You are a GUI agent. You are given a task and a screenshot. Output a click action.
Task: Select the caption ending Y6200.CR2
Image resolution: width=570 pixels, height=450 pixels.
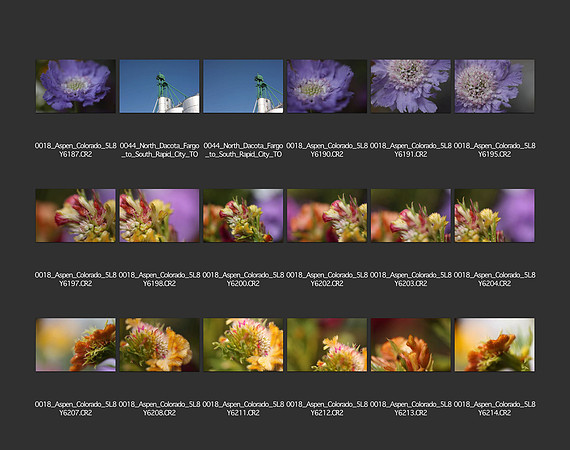243,279
